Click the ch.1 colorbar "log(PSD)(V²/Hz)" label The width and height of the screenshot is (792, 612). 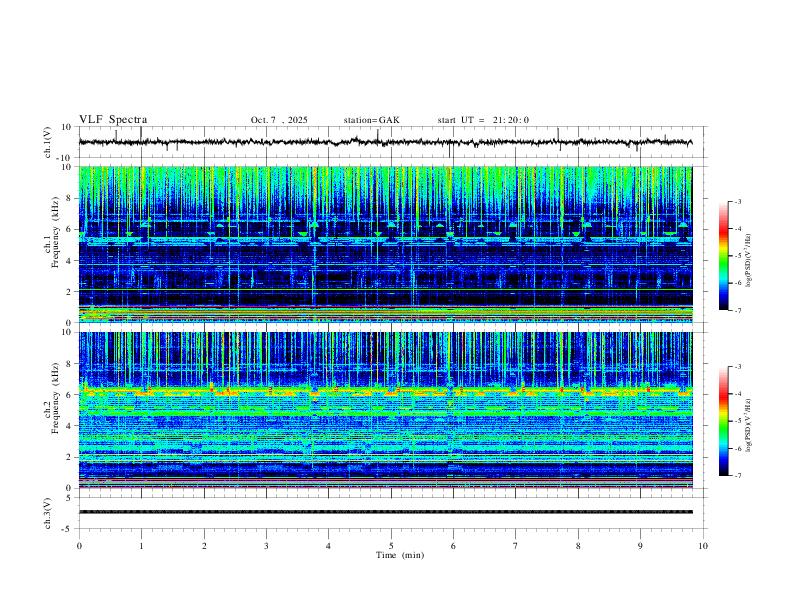point(748,261)
